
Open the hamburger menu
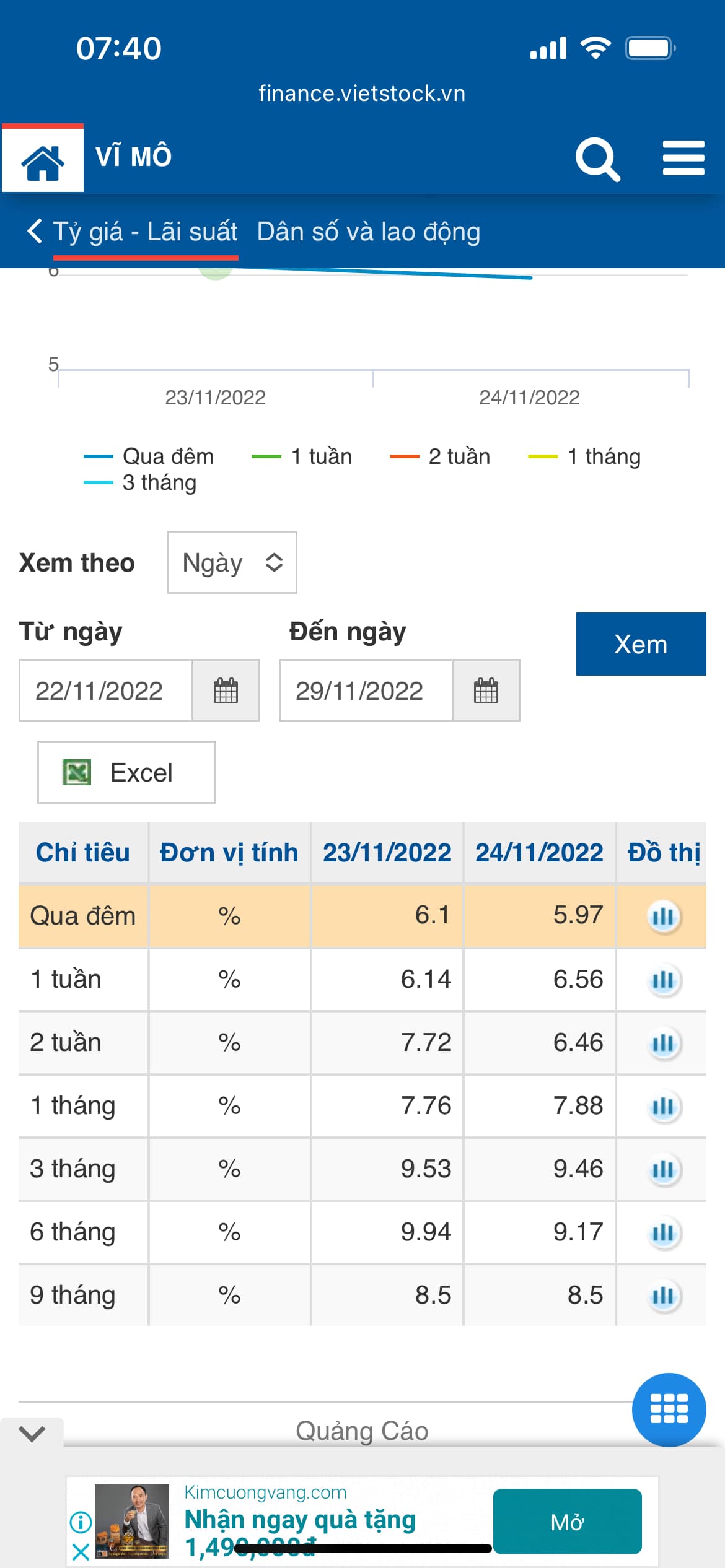click(x=683, y=158)
